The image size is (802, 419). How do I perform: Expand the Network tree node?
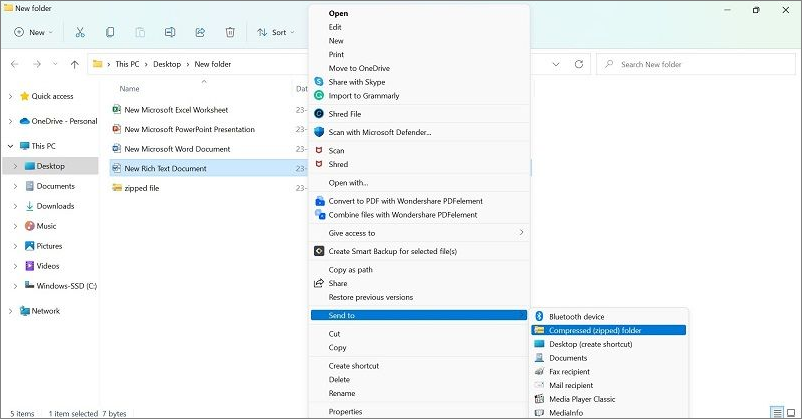pyautogui.click(x=10, y=311)
